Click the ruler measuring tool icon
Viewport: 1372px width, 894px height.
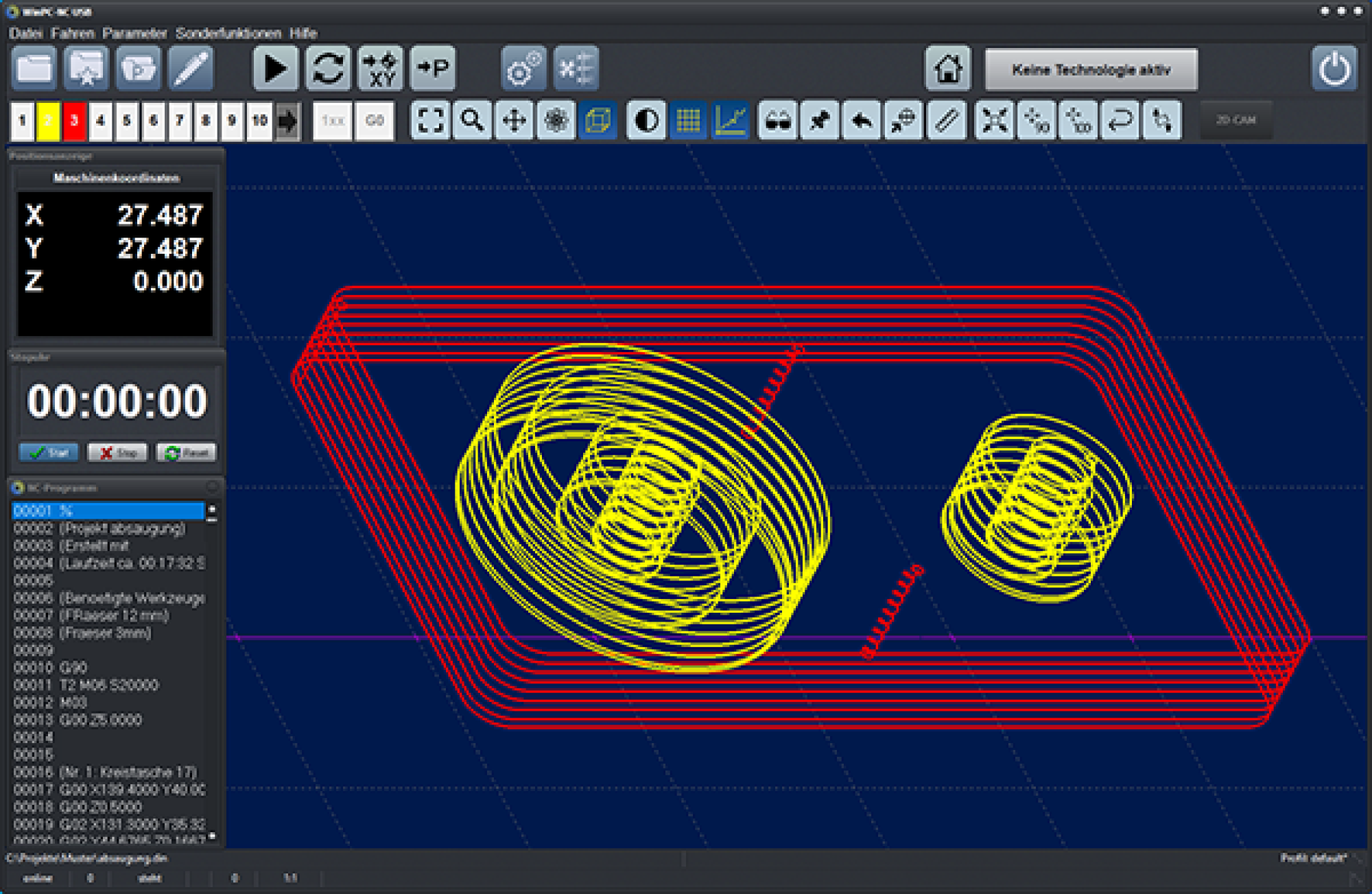pyautogui.click(x=946, y=121)
